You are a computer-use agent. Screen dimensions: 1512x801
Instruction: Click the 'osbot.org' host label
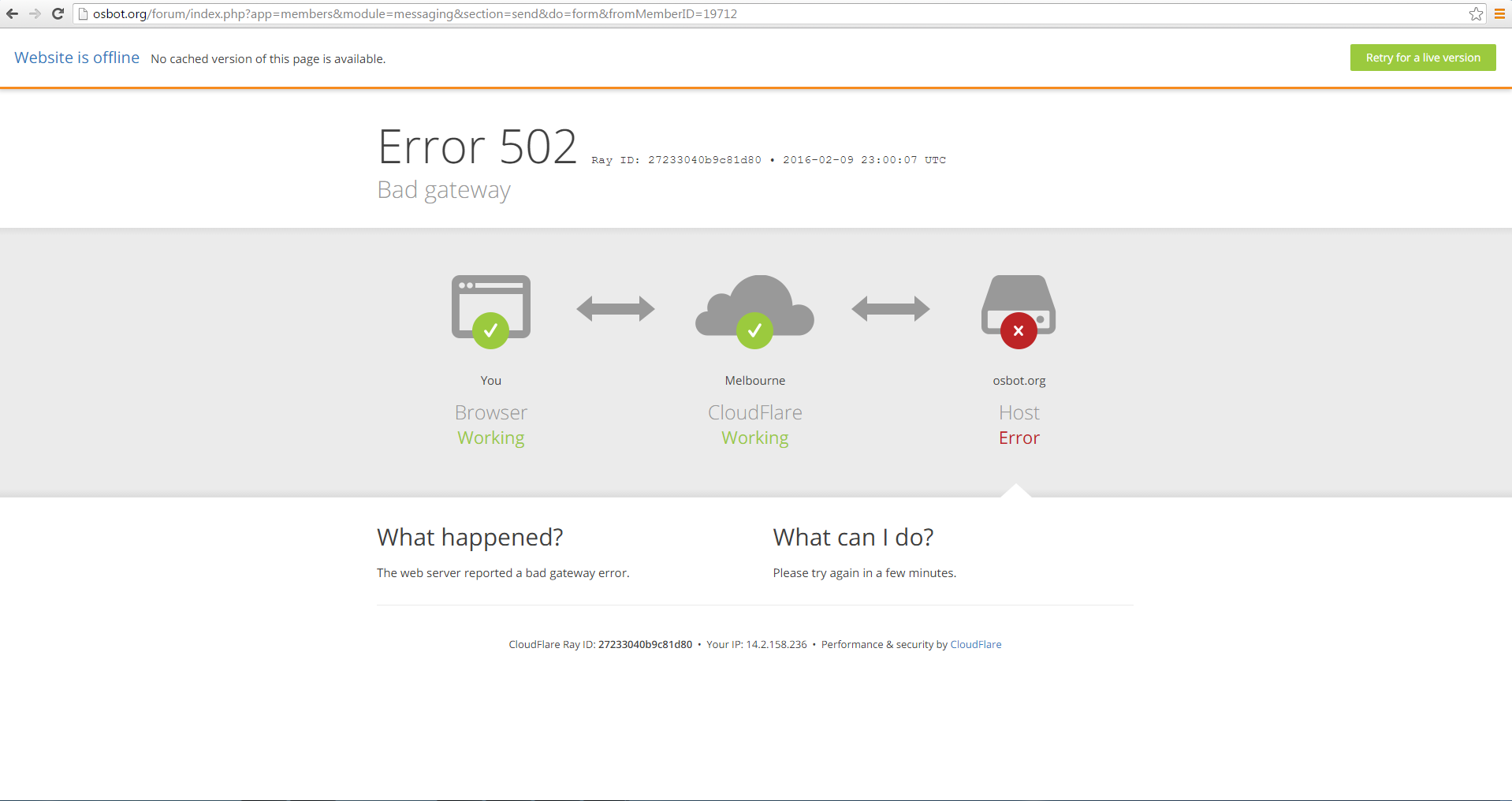coord(1019,381)
